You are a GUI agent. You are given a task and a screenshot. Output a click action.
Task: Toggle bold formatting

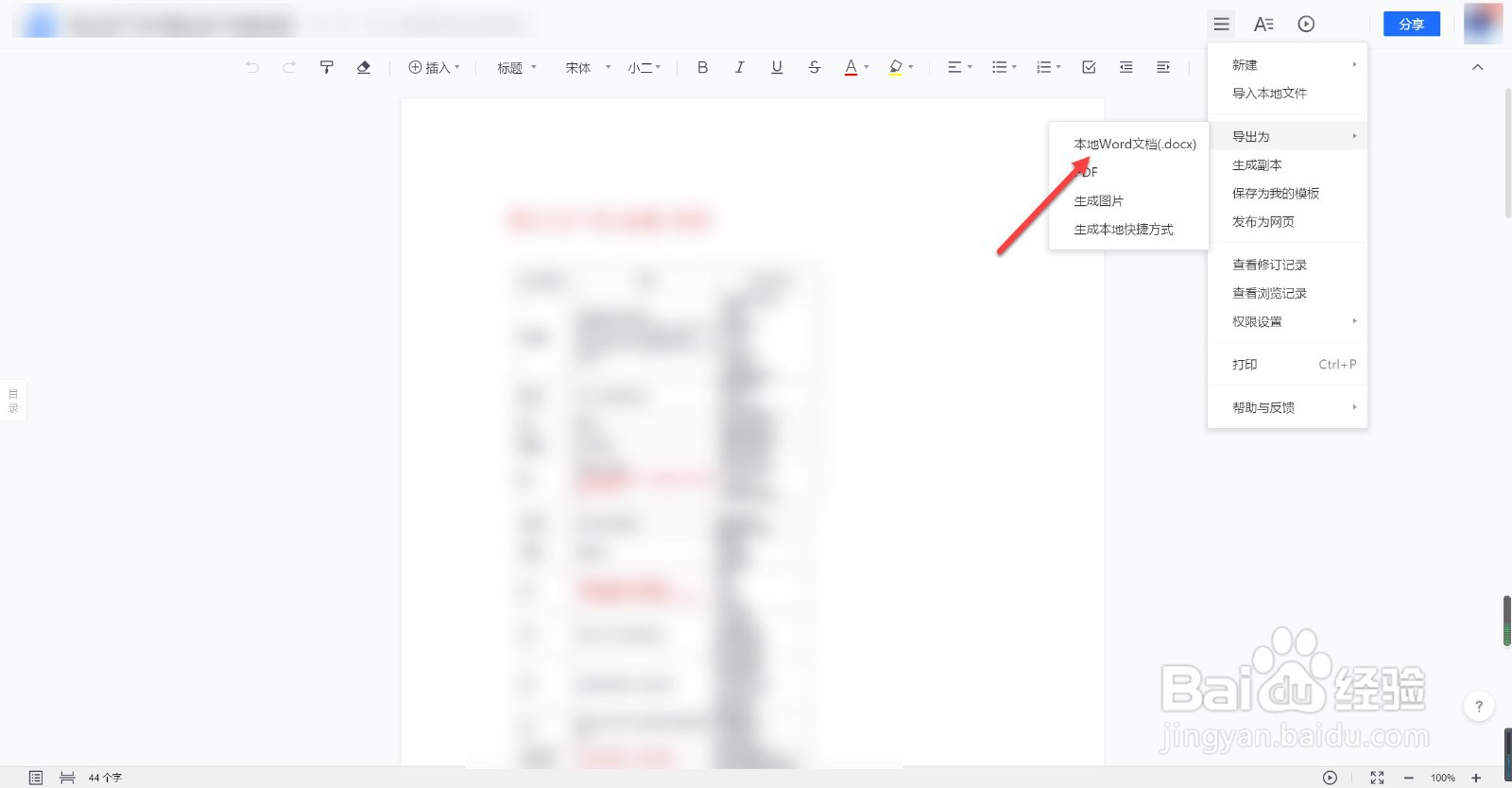(x=702, y=67)
